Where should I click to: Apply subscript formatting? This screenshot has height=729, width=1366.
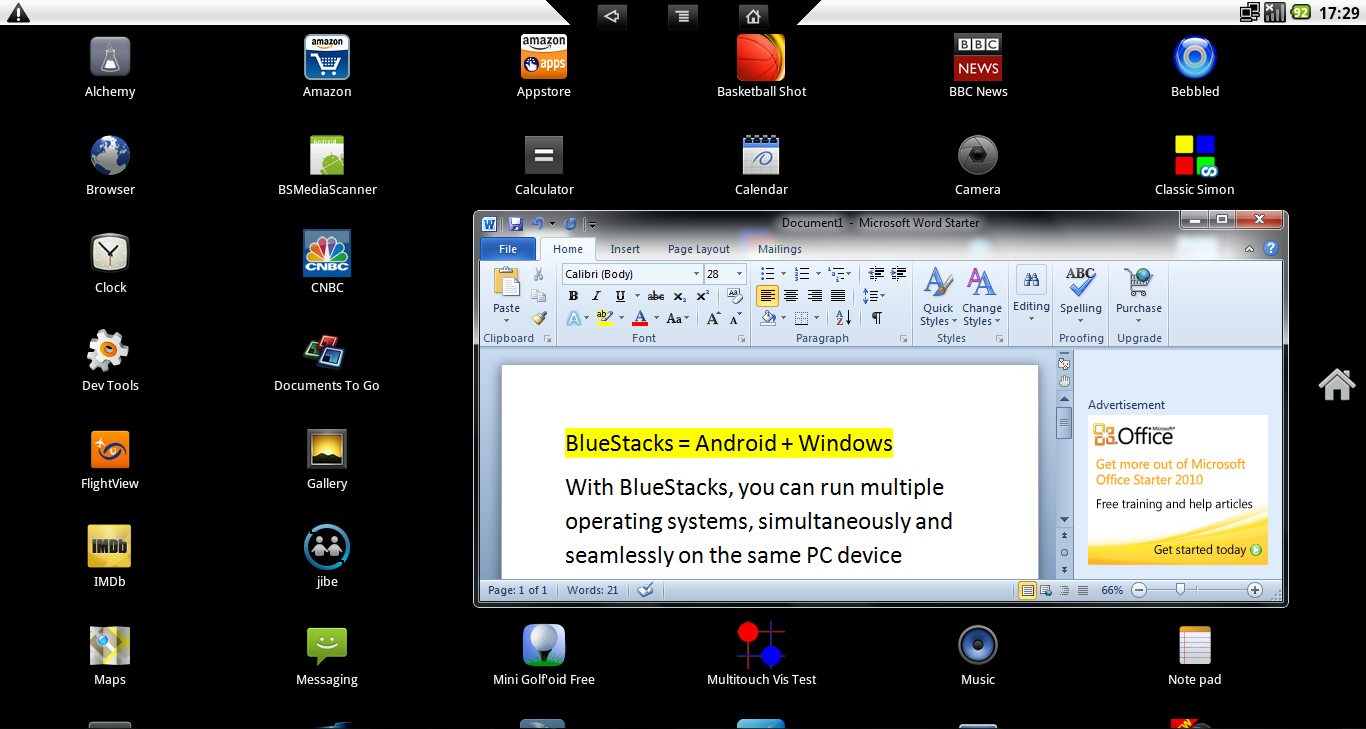point(680,296)
